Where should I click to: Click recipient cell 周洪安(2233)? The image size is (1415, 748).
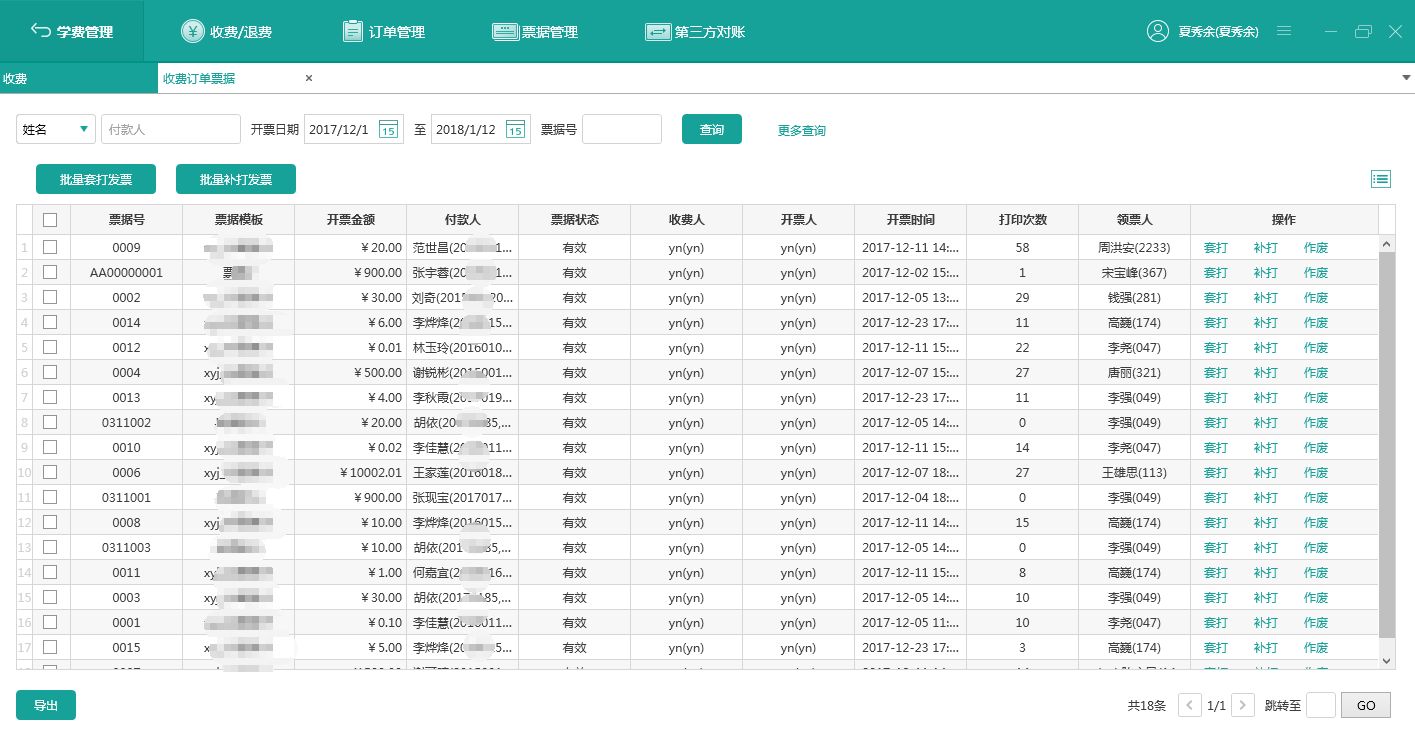pos(1134,247)
